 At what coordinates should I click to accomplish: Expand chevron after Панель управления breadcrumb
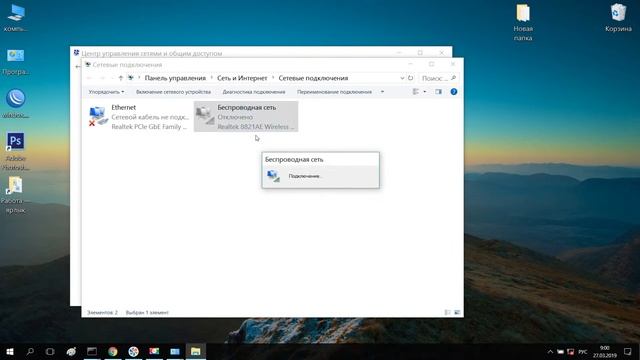coord(211,78)
